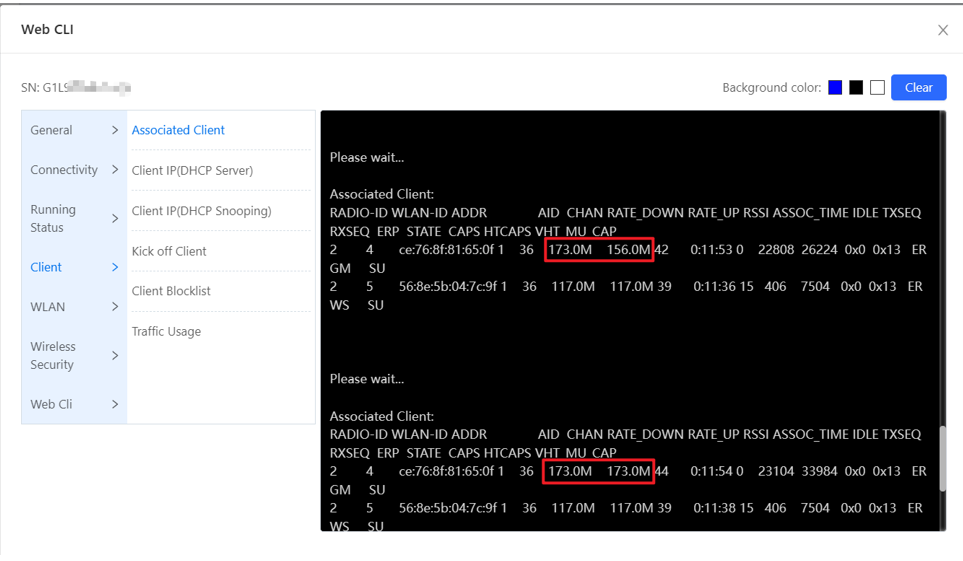Screen dimensions: 963x561
Task: Expand the Running Status chevron
Action: tap(115, 218)
